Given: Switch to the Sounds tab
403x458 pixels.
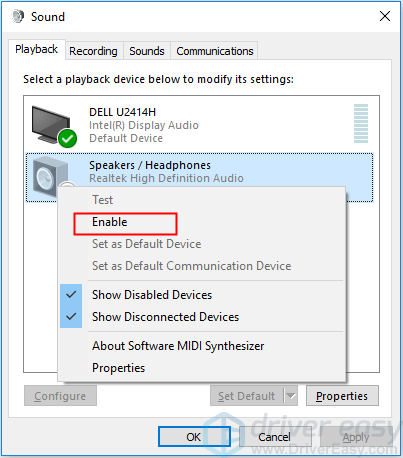Looking at the screenshot, I should pos(147,51).
